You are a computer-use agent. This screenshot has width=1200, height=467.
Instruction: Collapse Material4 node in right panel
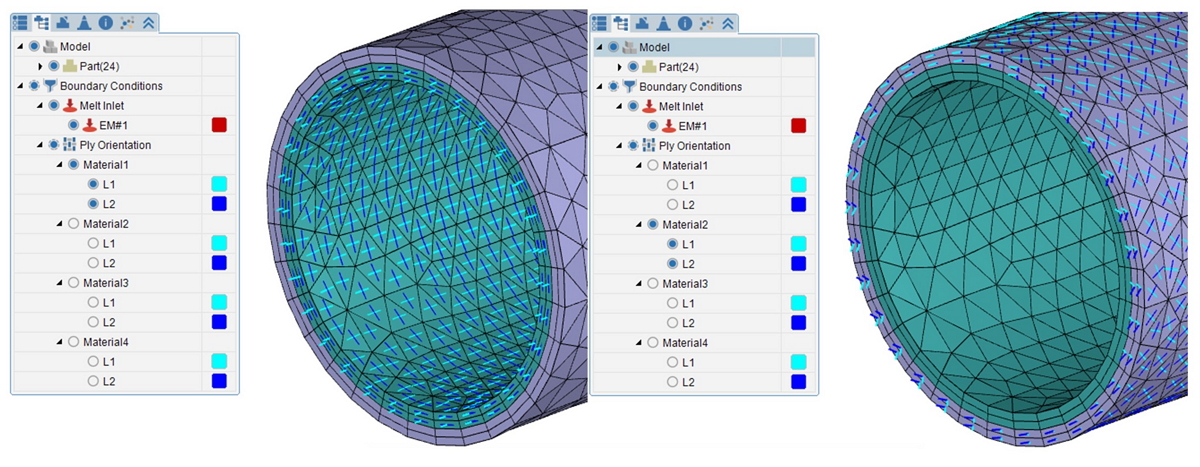point(639,343)
